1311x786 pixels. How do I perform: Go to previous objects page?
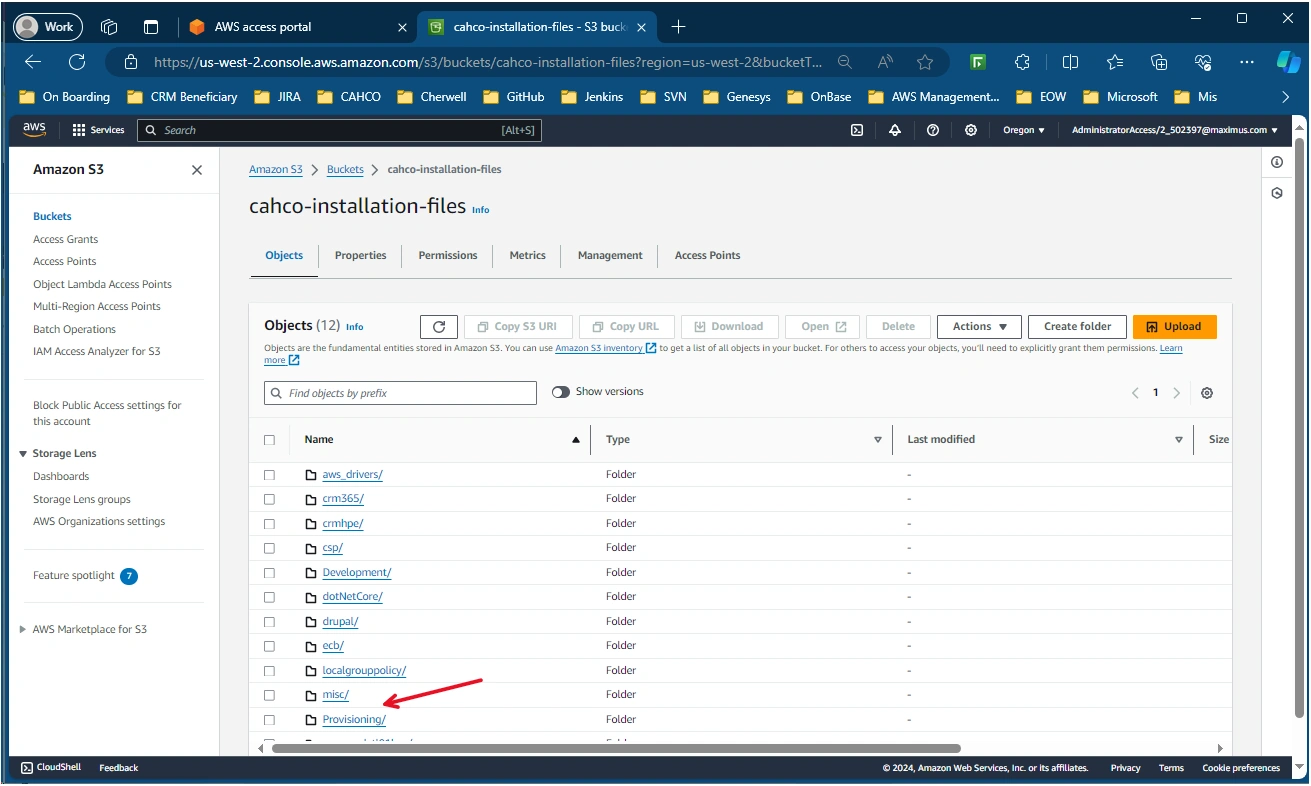pyautogui.click(x=1135, y=393)
